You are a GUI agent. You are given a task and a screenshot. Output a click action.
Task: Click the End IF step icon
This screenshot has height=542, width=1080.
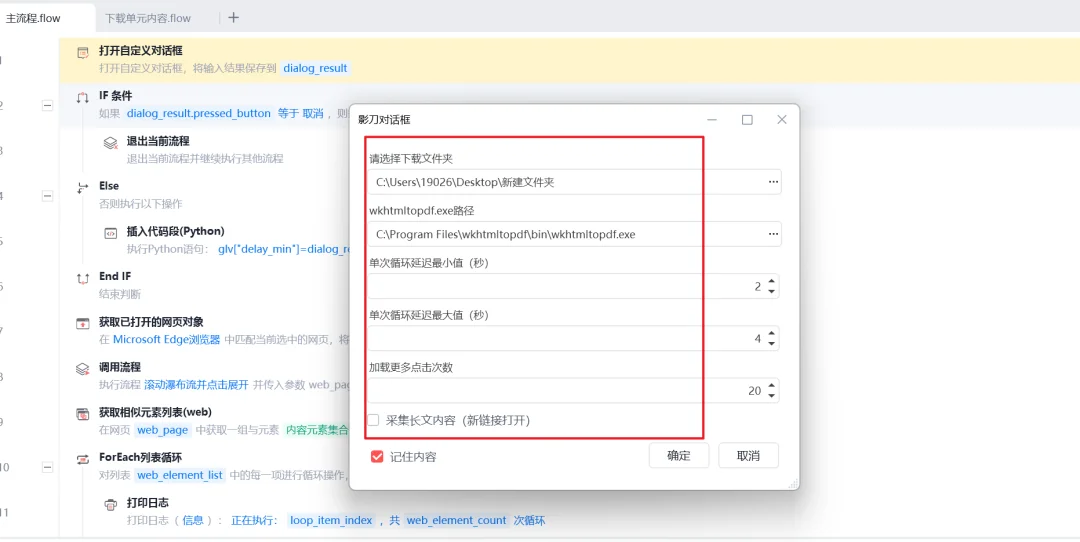click(83, 278)
